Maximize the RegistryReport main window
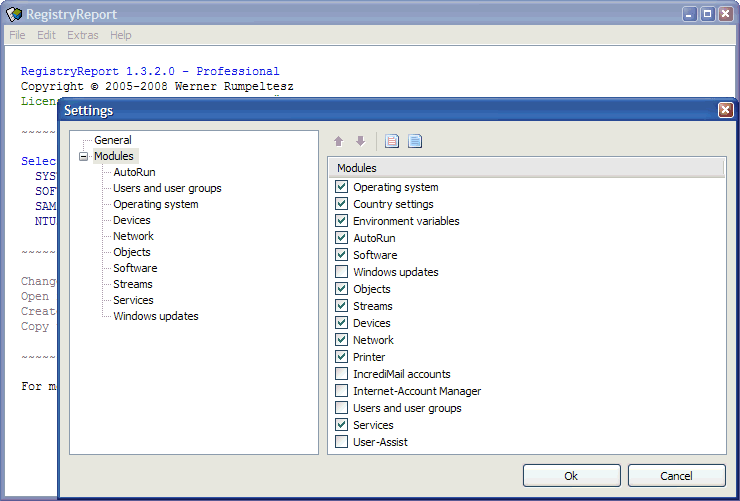Screen dimensions: 740x501 (708, 14)
